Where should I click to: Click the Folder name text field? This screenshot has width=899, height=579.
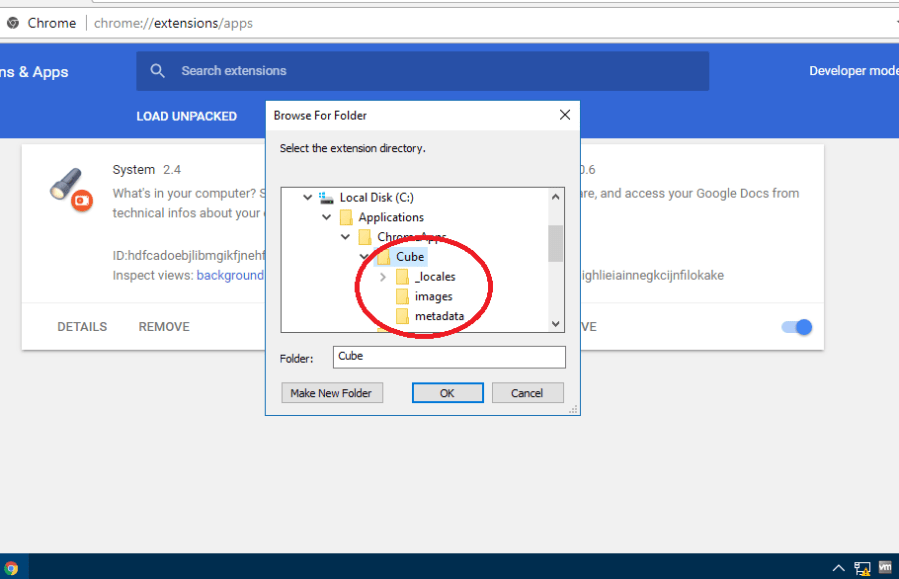tap(449, 357)
